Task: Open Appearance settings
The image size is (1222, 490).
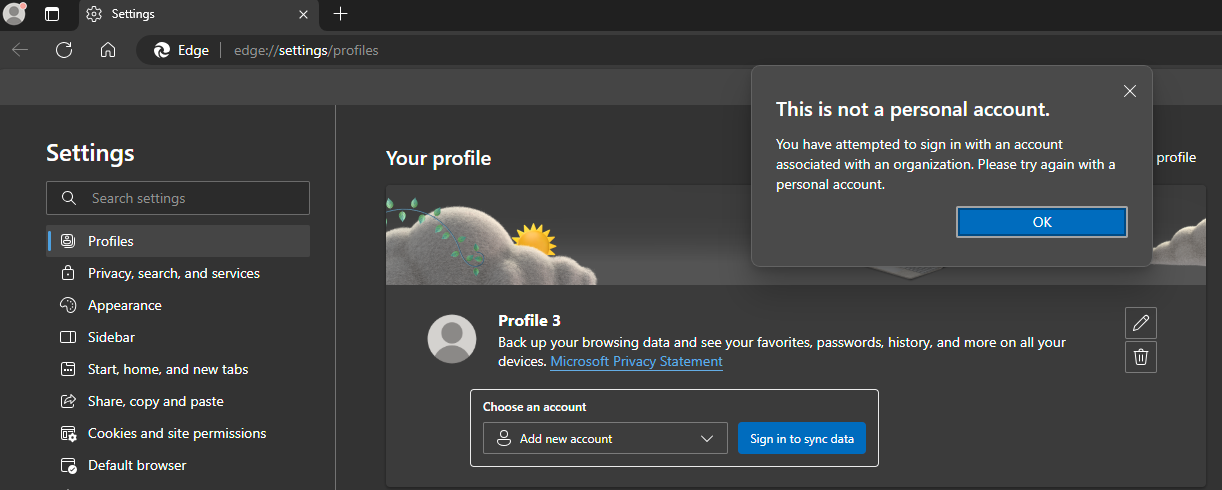Action: click(178, 305)
